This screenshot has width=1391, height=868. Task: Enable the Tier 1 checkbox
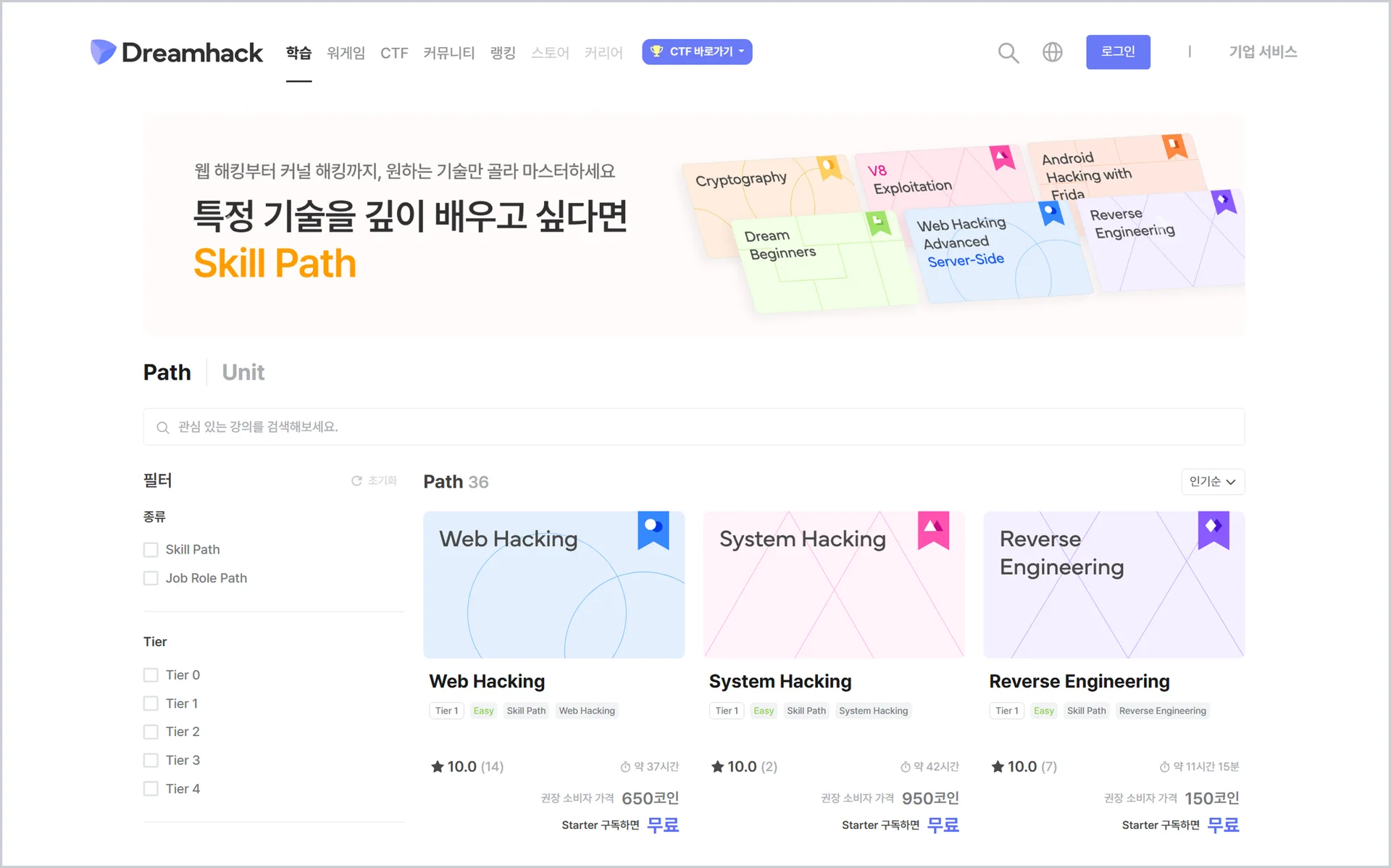151,703
